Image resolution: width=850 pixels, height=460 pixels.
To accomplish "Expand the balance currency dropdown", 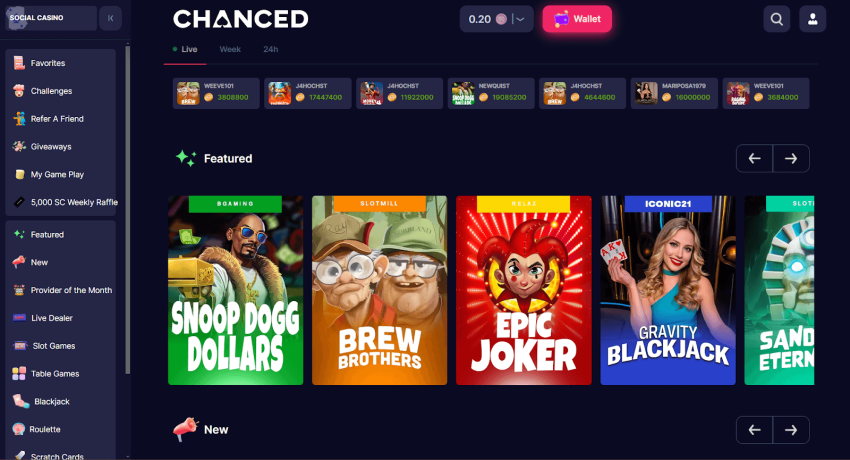I will coord(519,19).
